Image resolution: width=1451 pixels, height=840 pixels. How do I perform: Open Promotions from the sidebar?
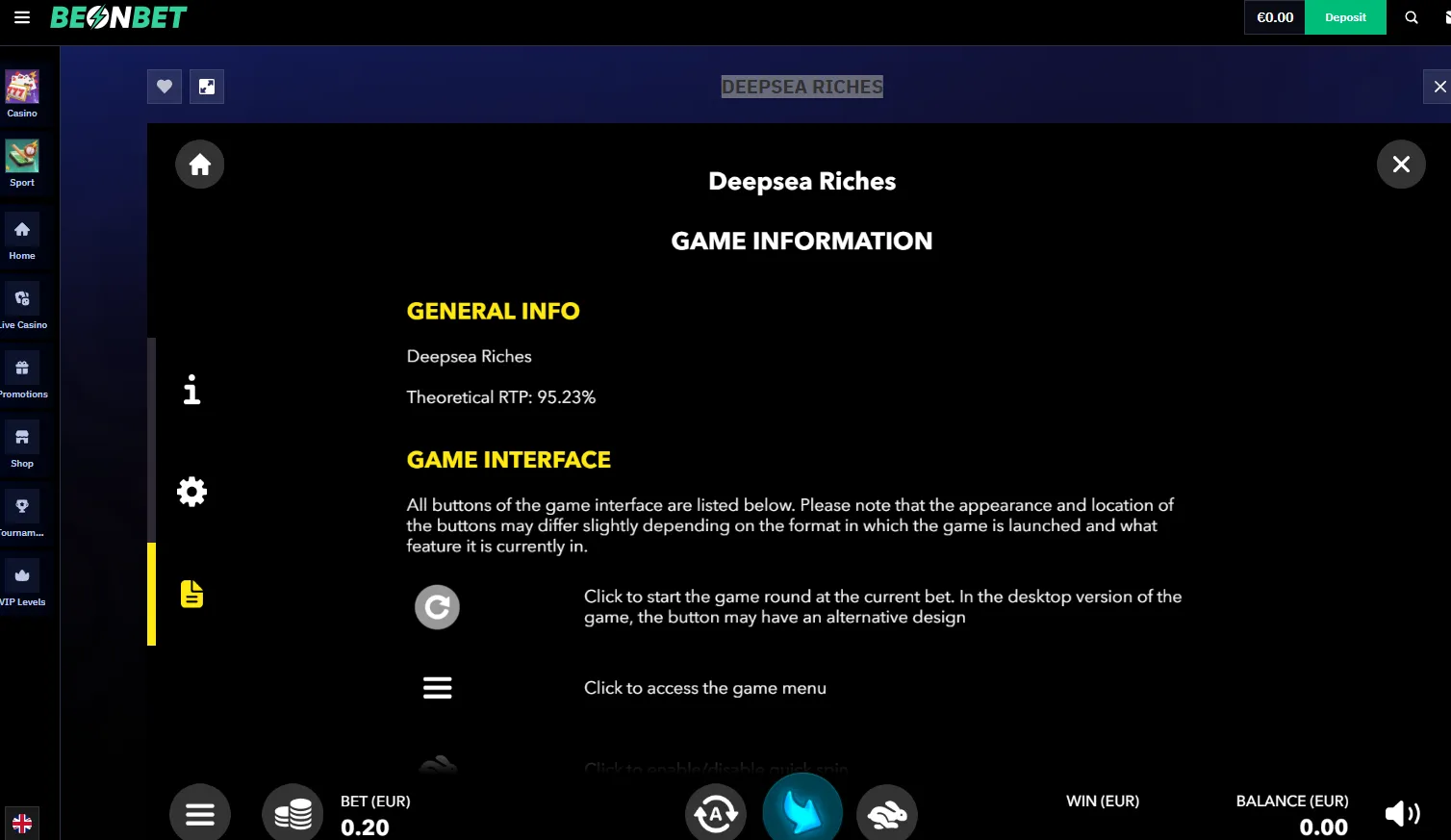pos(22,375)
